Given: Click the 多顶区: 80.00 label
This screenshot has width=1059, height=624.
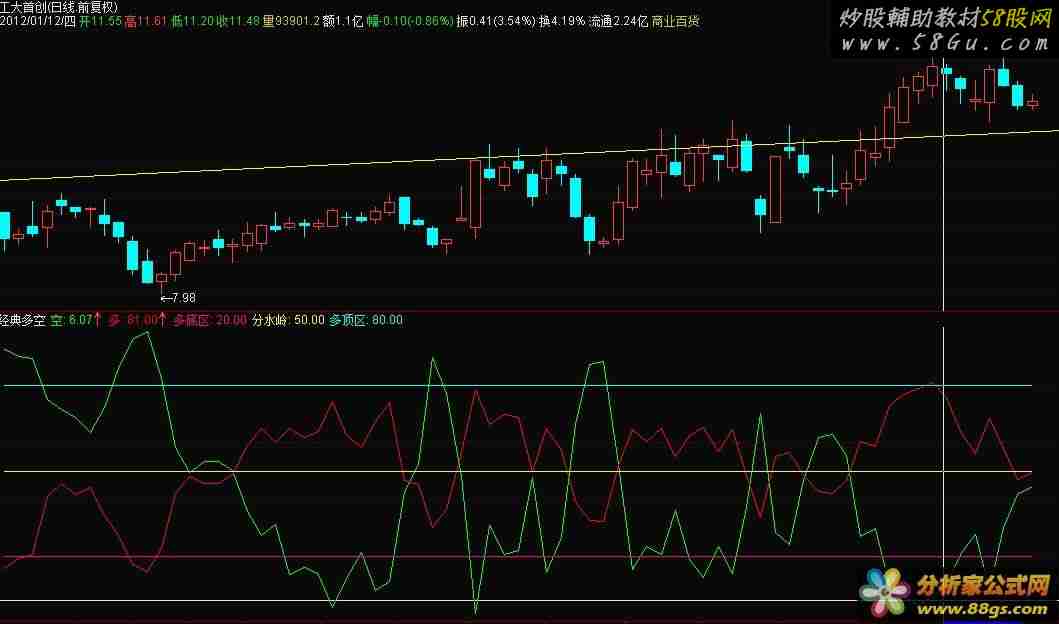Looking at the screenshot, I should 366,320.
